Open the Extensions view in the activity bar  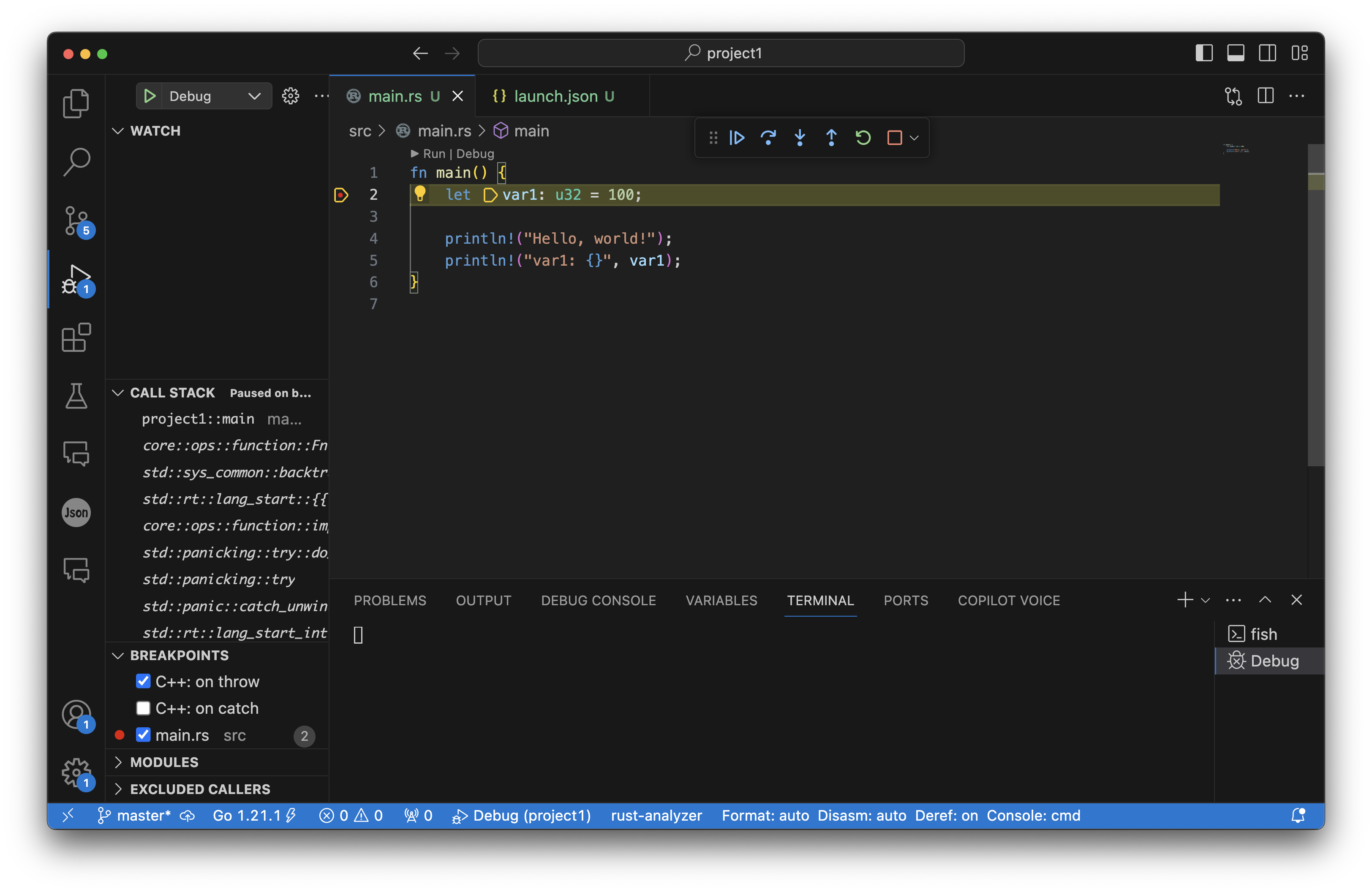click(x=76, y=338)
